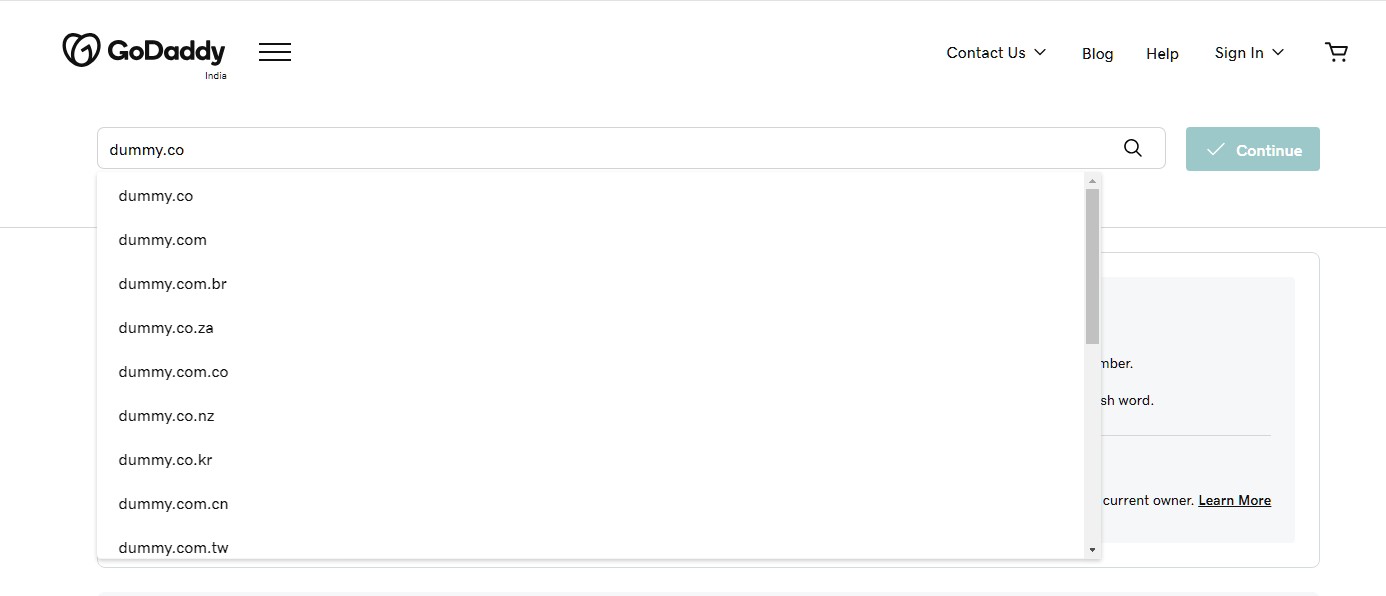Expand the Sign In dropdown
This screenshot has height=596, width=1386.
pos(1249,53)
